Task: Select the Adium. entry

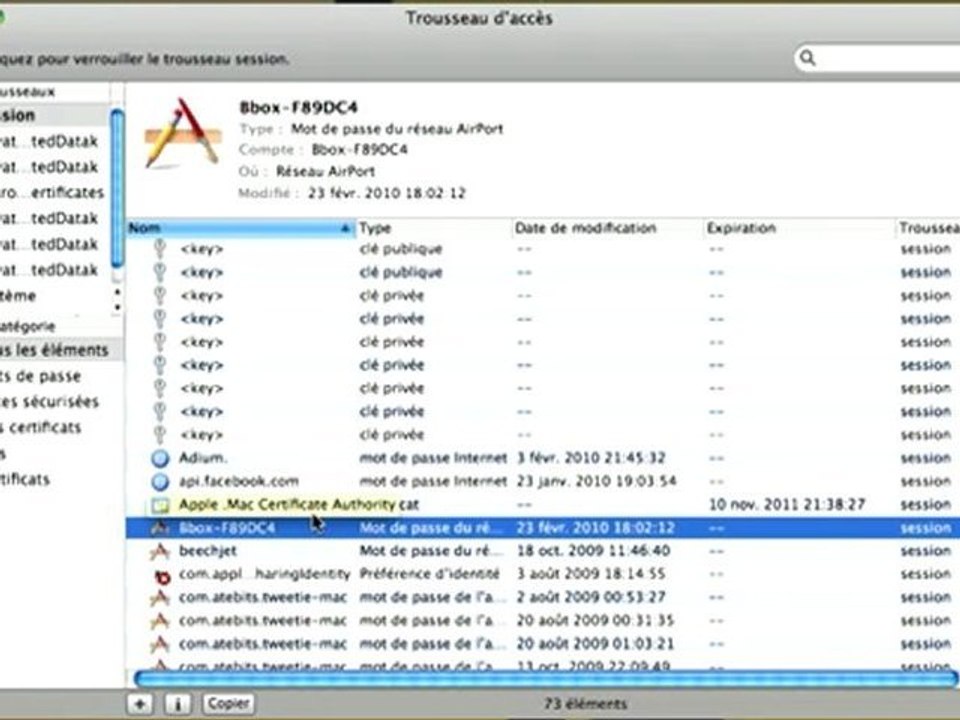Action: tap(203, 457)
